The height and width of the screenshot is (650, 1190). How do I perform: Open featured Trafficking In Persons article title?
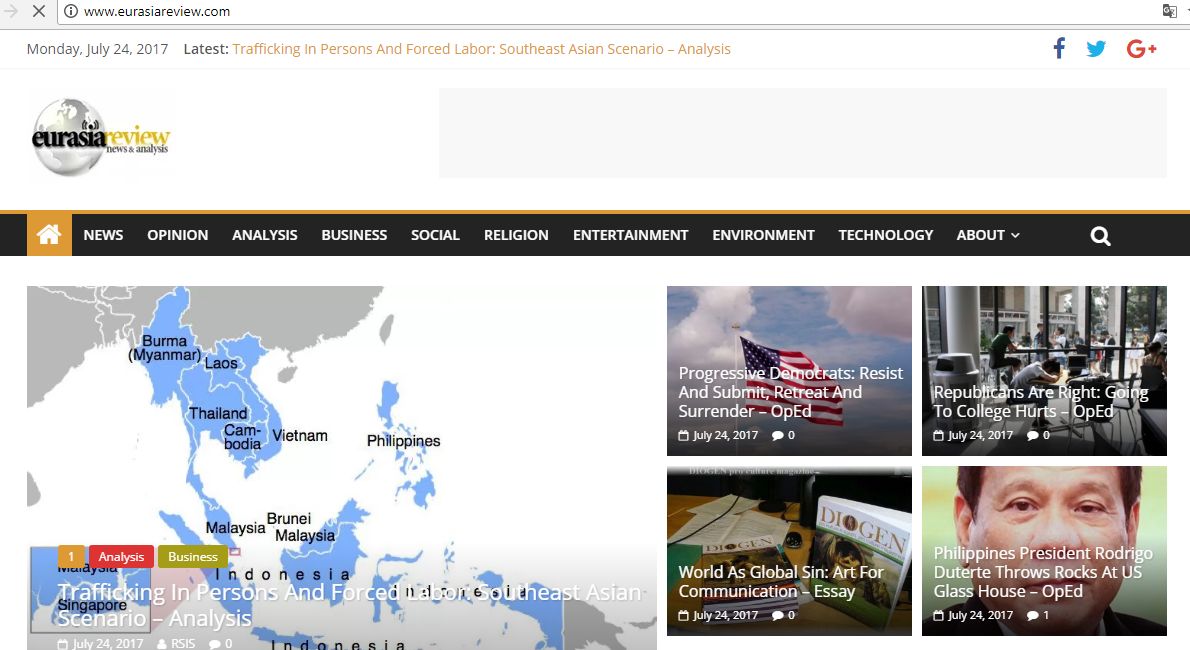(x=350, y=605)
